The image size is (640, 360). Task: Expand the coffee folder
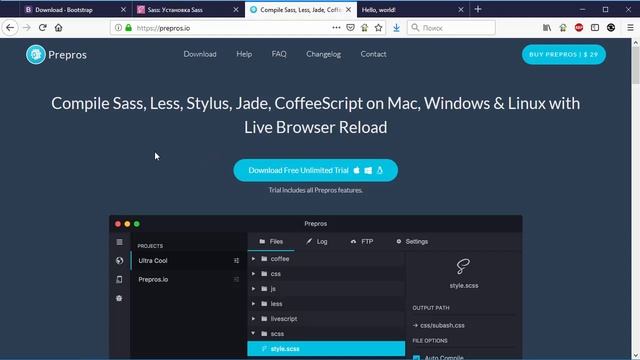pyautogui.click(x=253, y=259)
